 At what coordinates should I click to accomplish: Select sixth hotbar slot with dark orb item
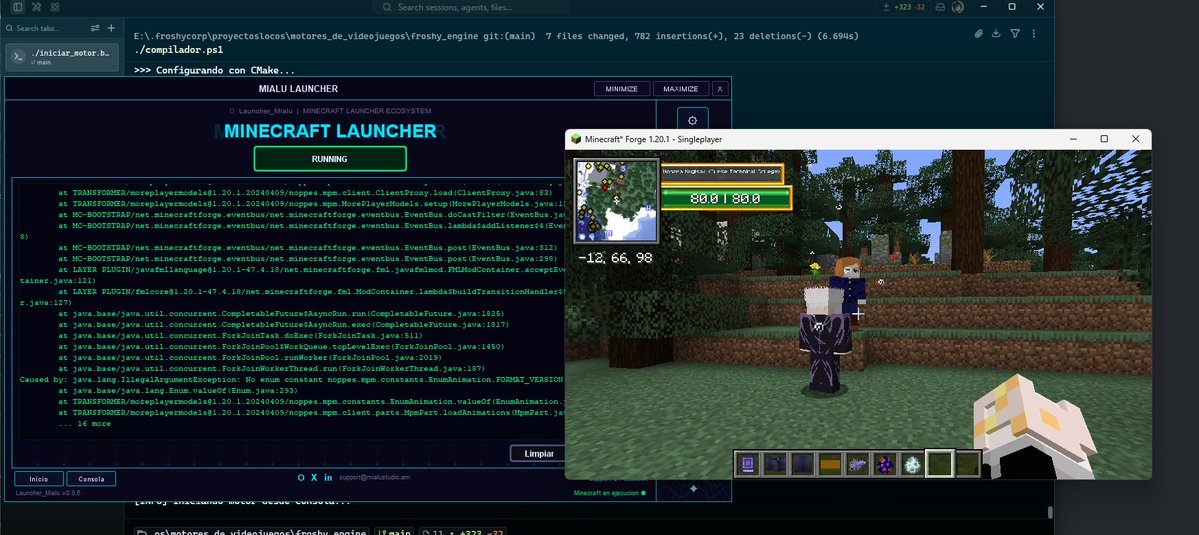pos(885,463)
